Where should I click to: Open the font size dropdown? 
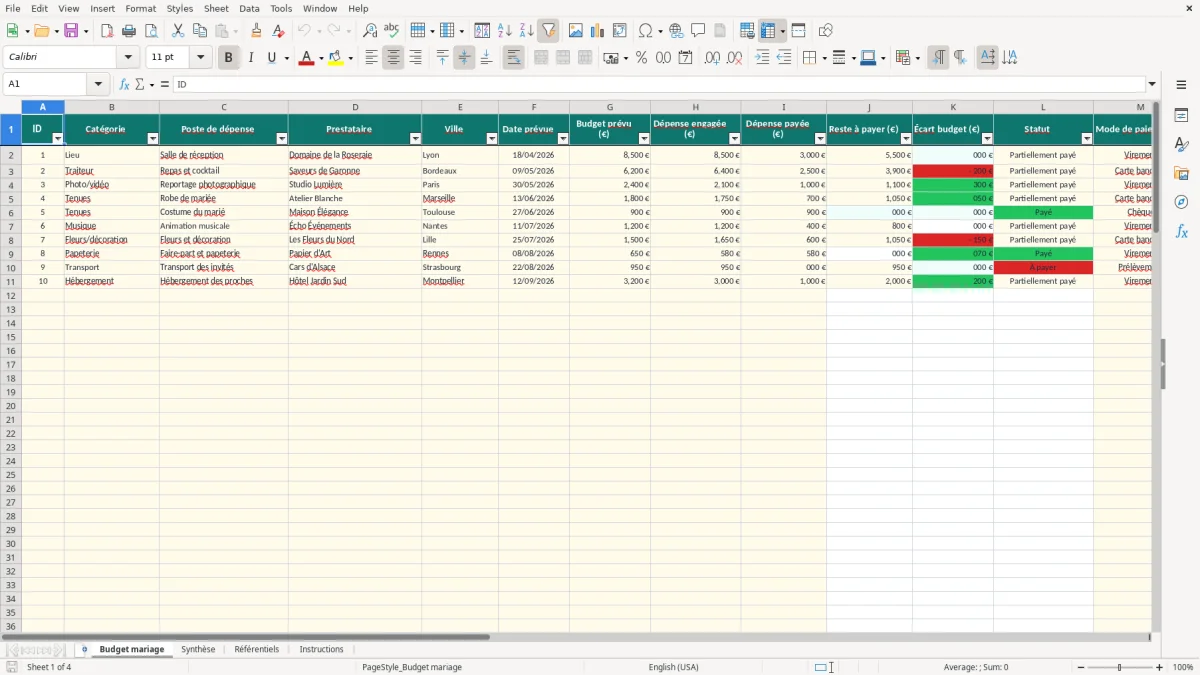coord(200,58)
